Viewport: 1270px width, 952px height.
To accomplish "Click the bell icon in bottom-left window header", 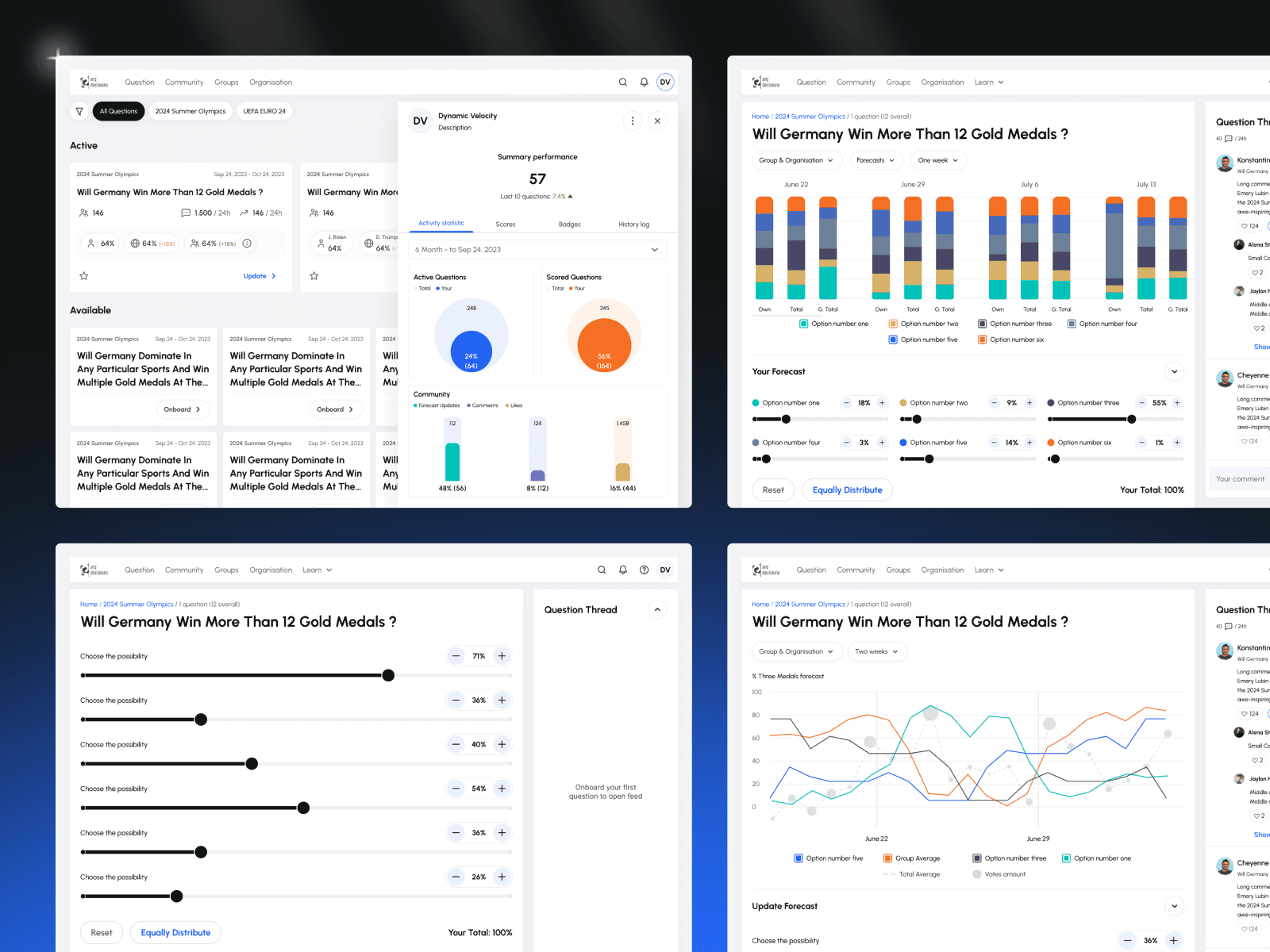I will click(x=623, y=570).
